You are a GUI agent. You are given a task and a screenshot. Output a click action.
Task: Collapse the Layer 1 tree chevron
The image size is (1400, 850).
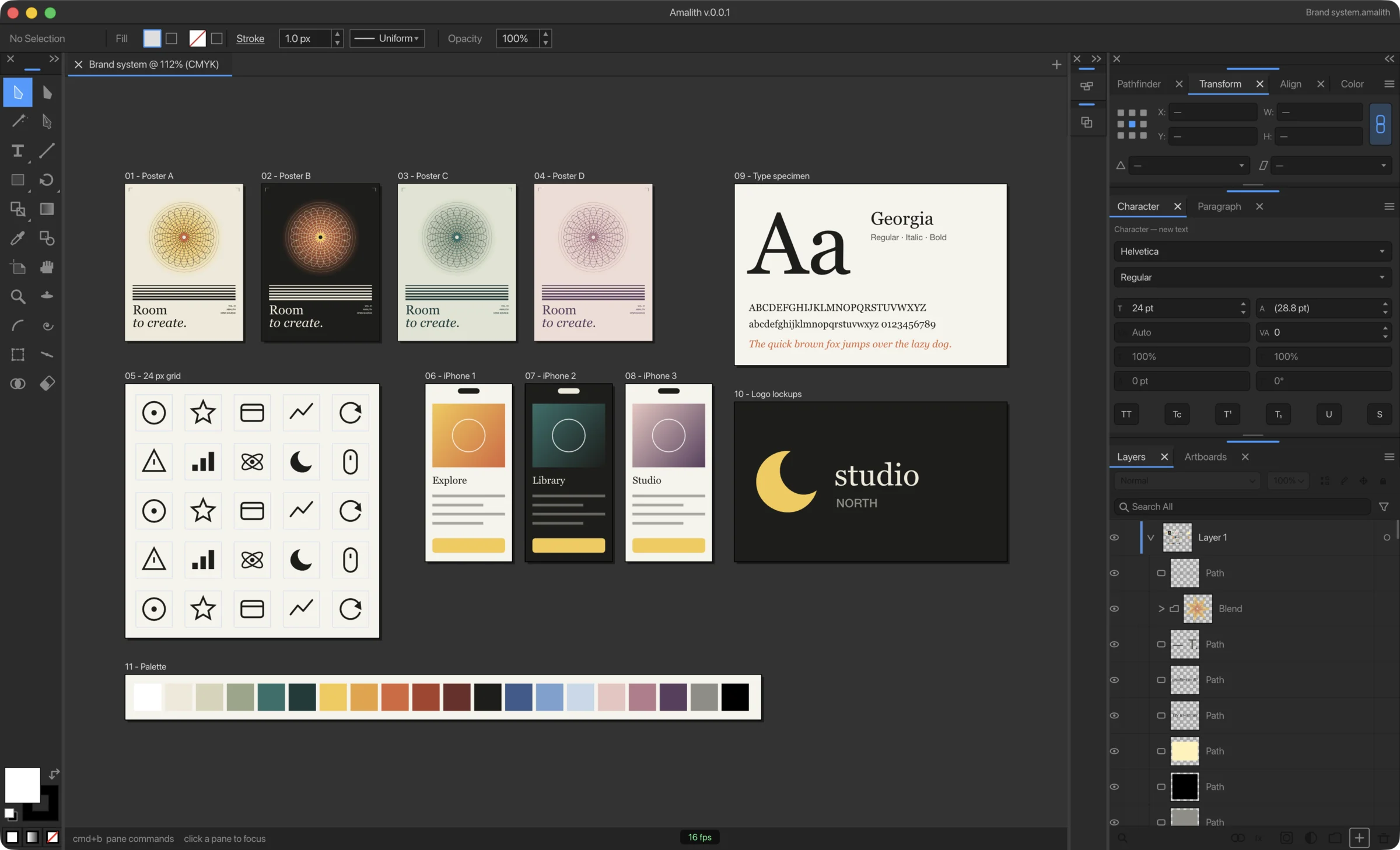(1150, 538)
